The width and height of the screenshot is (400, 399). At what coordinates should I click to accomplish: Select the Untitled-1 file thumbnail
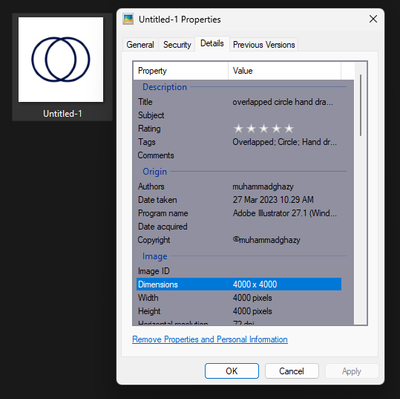(x=61, y=60)
